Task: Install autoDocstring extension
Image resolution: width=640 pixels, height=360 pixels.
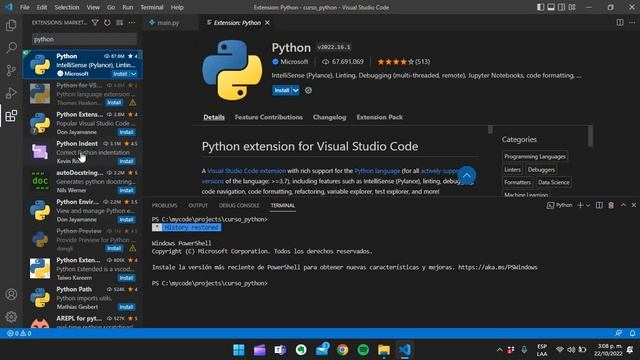Action: click(126, 190)
